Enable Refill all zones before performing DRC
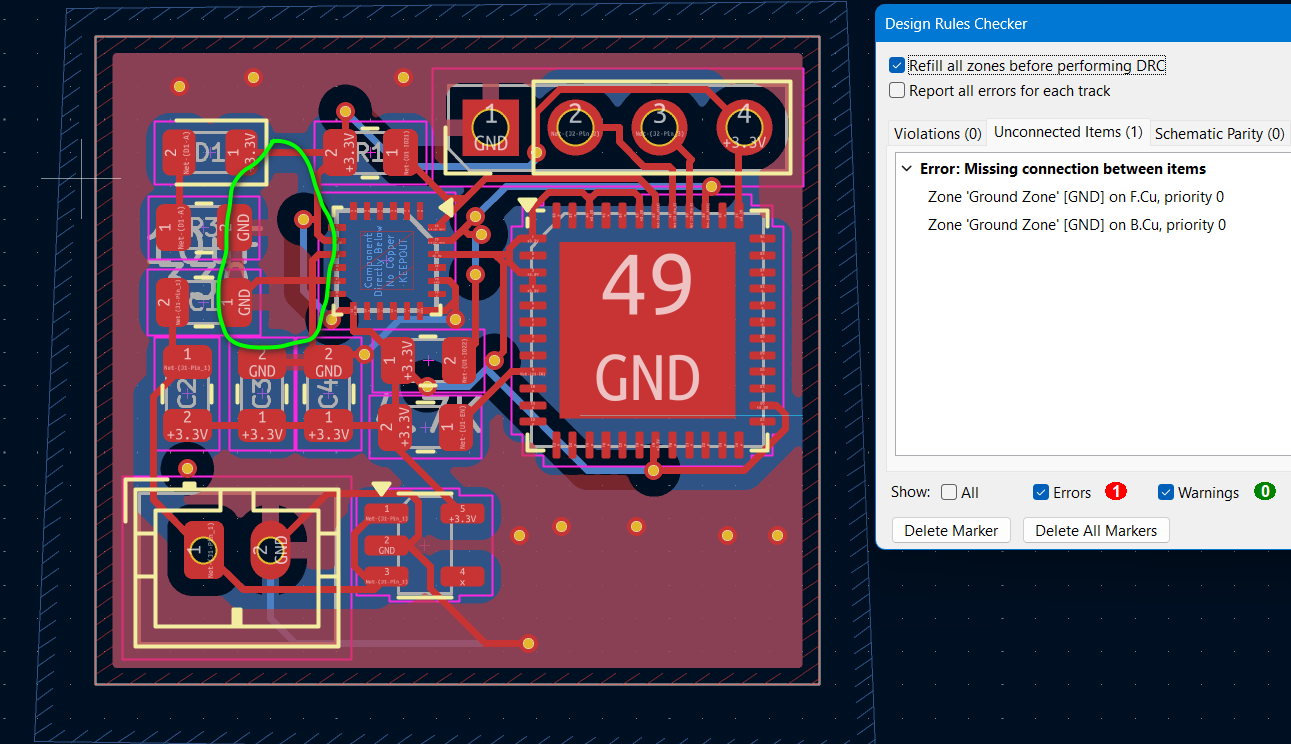The height and width of the screenshot is (744, 1291). coord(897,65)
